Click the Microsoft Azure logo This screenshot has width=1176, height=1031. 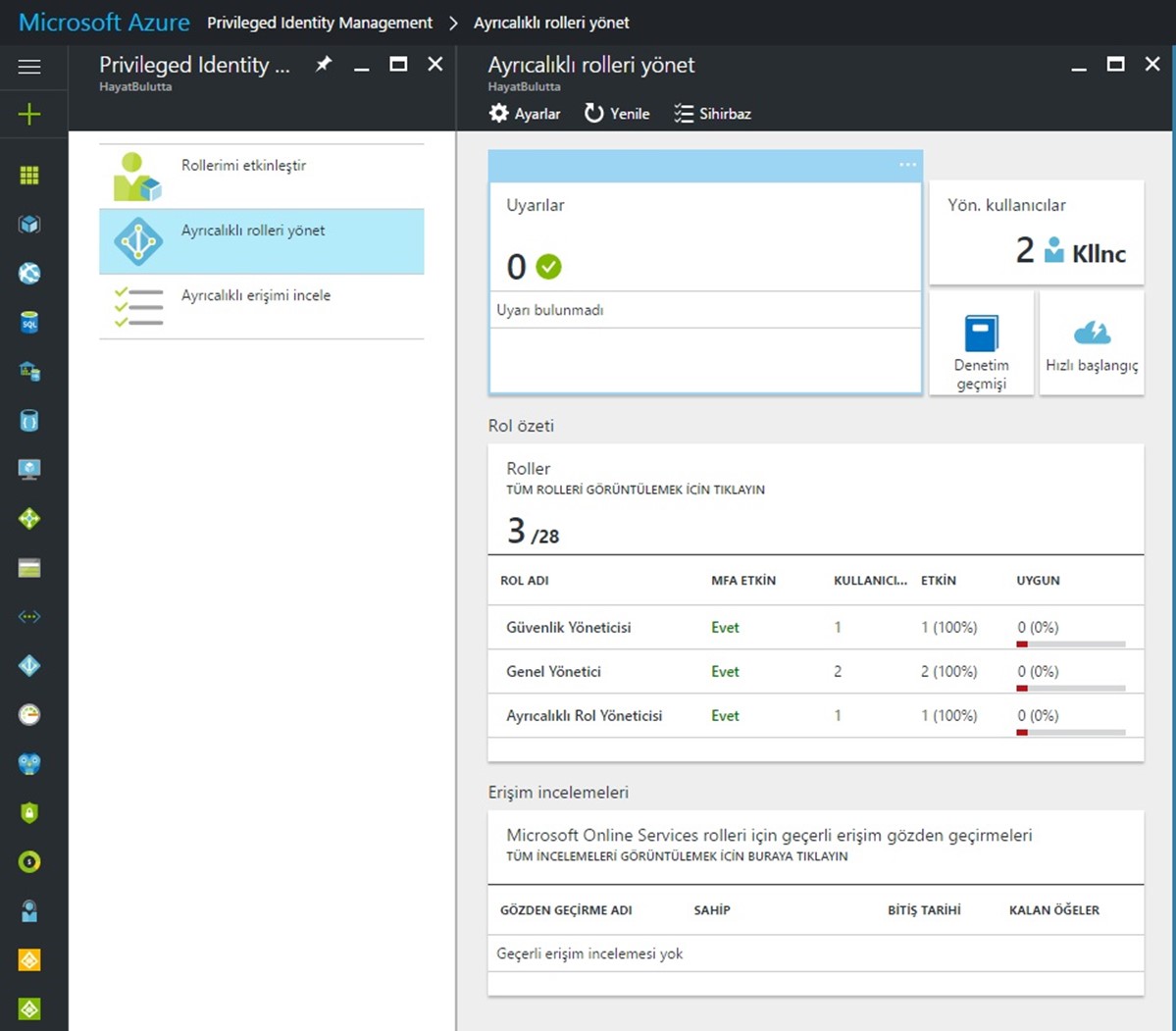pos(104,22)
